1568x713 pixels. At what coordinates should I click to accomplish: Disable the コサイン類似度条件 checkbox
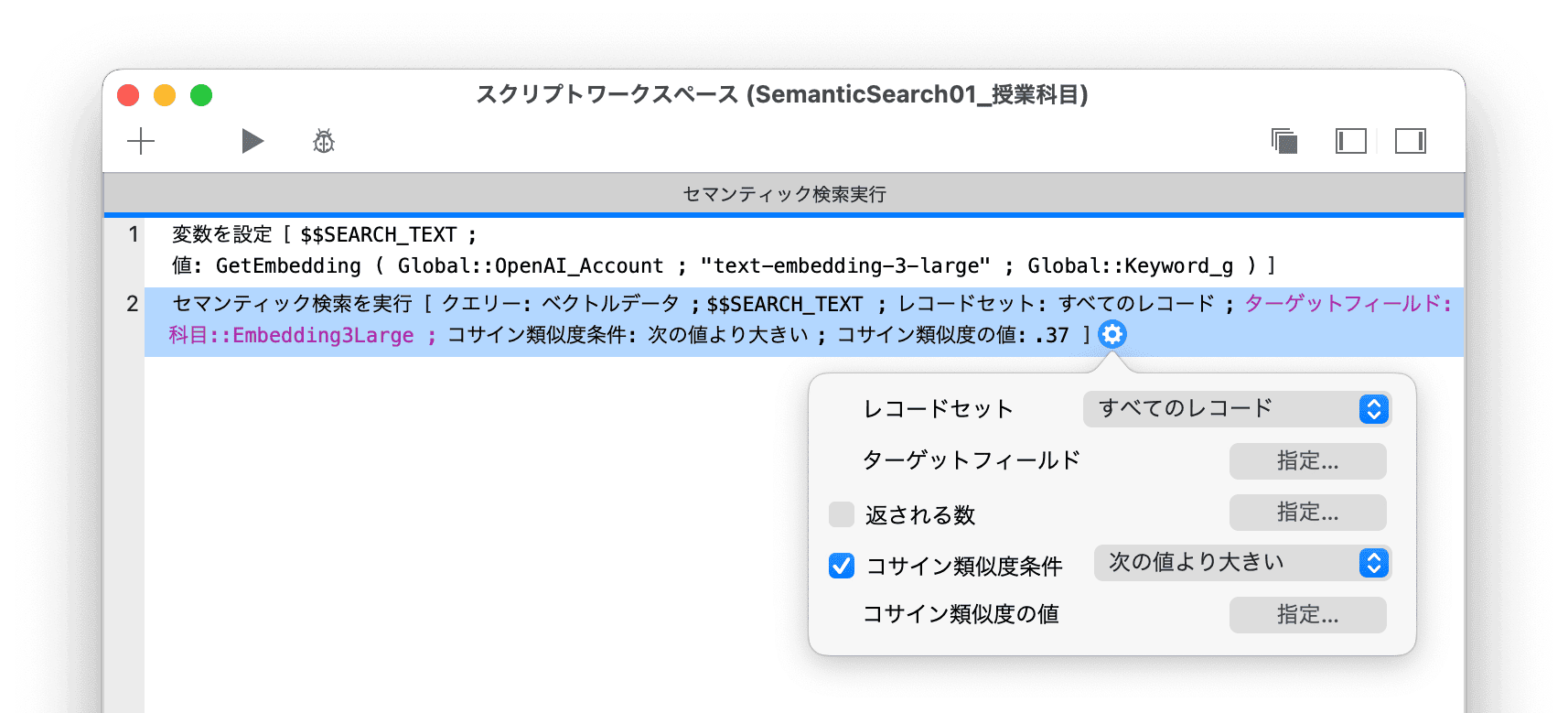841,567
